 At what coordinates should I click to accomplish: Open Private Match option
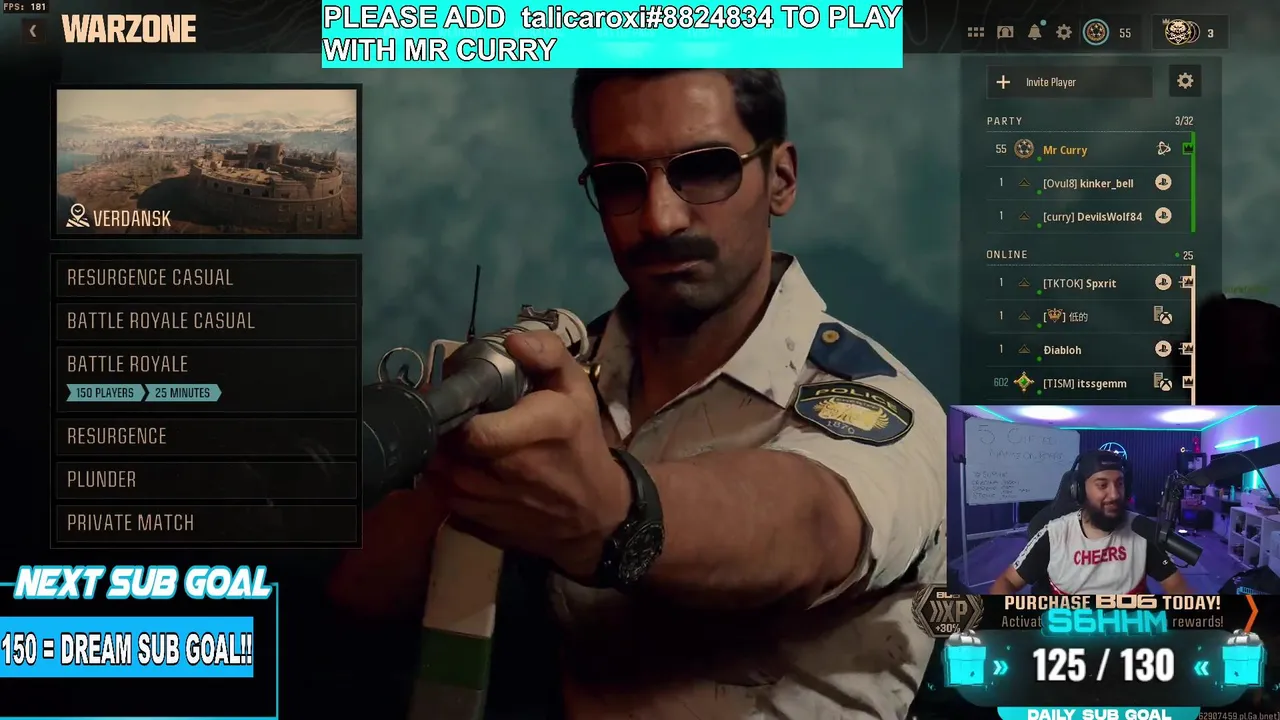(206, 522)
